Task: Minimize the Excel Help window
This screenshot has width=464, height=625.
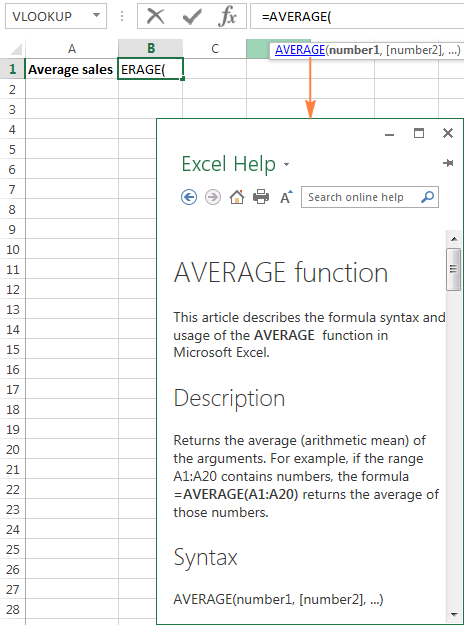Action: [389, 134]
